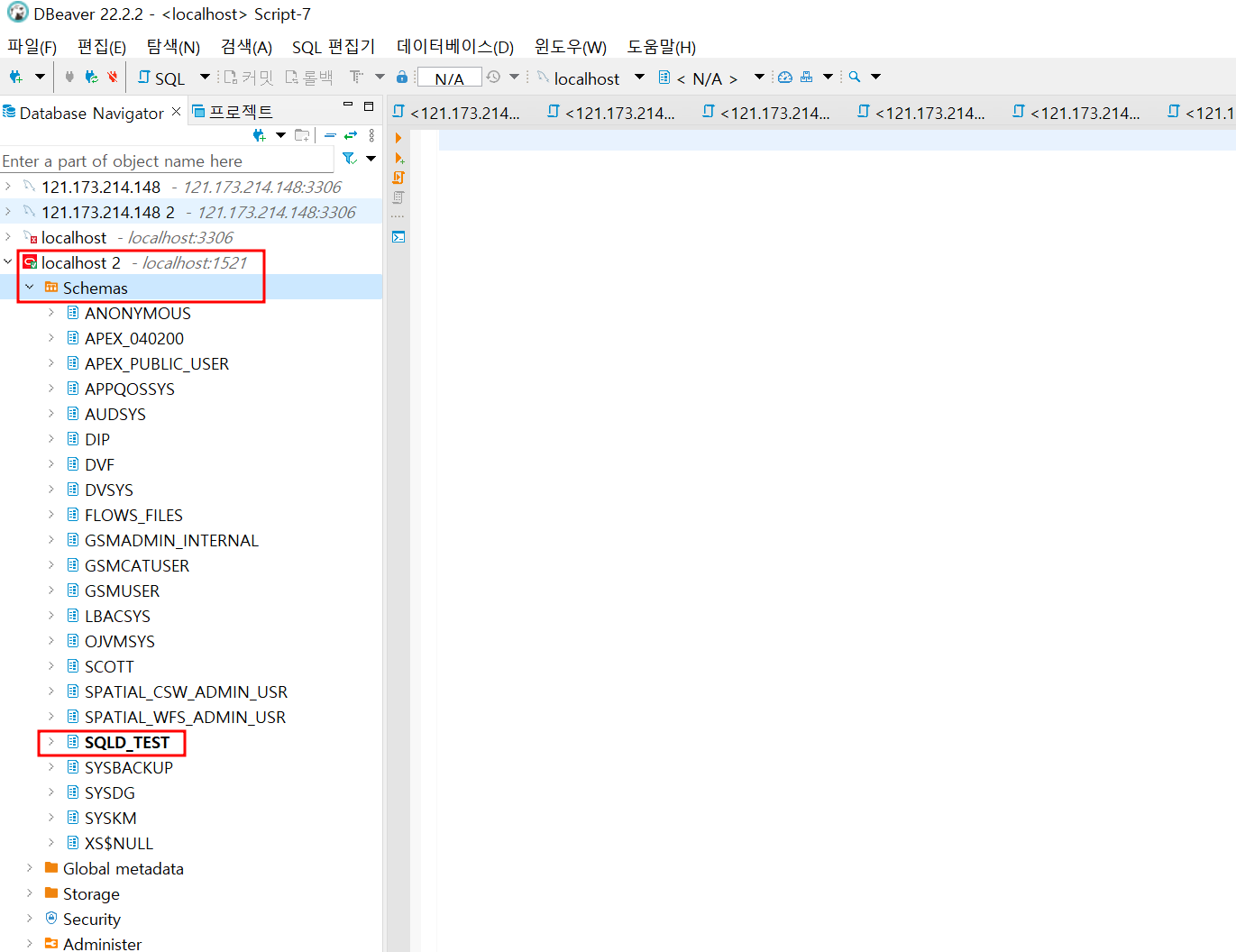Collapse the localhost 2 connection node
This screenshot has width=1236, height=952.
(8, 262)
